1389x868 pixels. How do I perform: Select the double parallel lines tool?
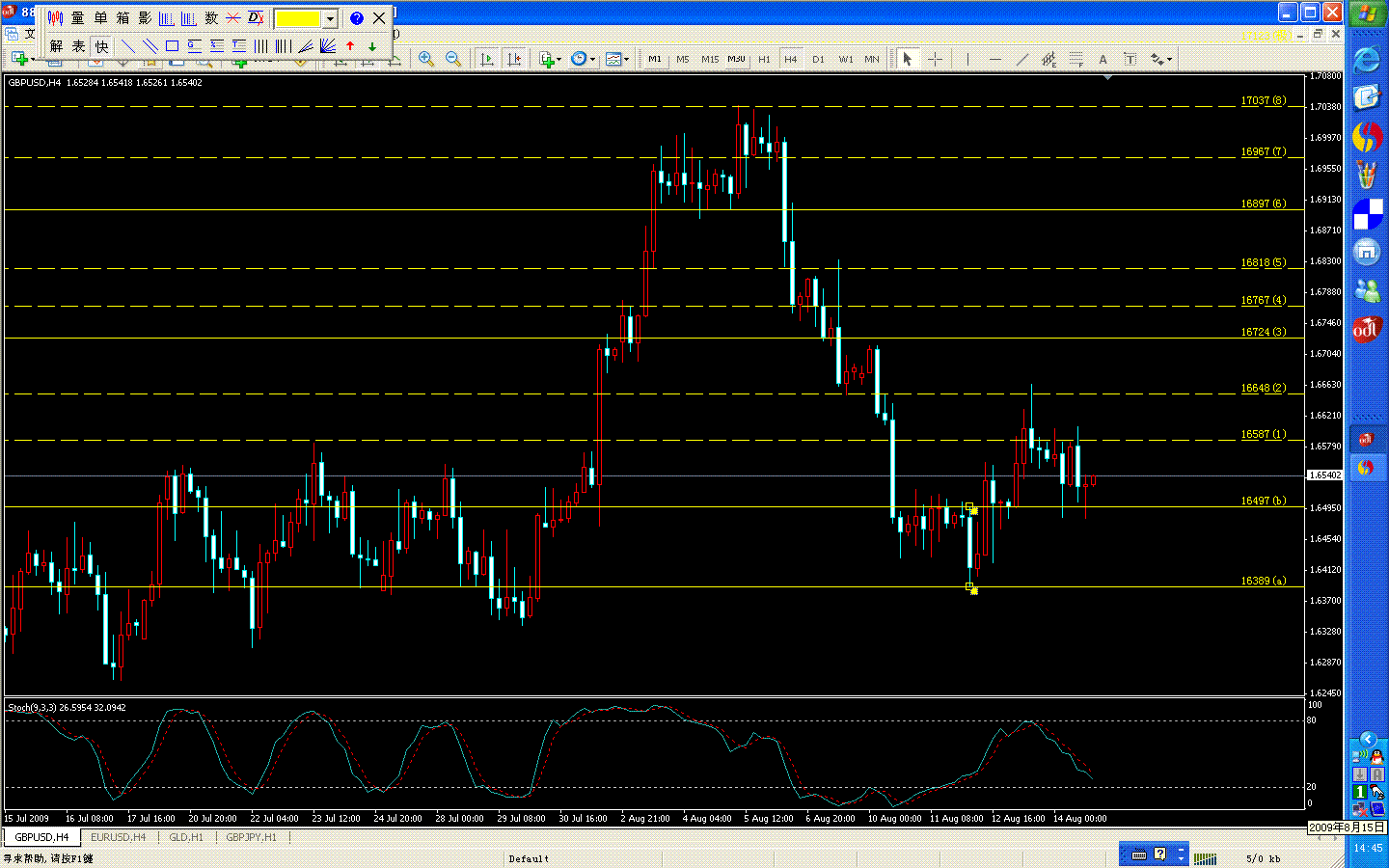(x=150, y=45)
